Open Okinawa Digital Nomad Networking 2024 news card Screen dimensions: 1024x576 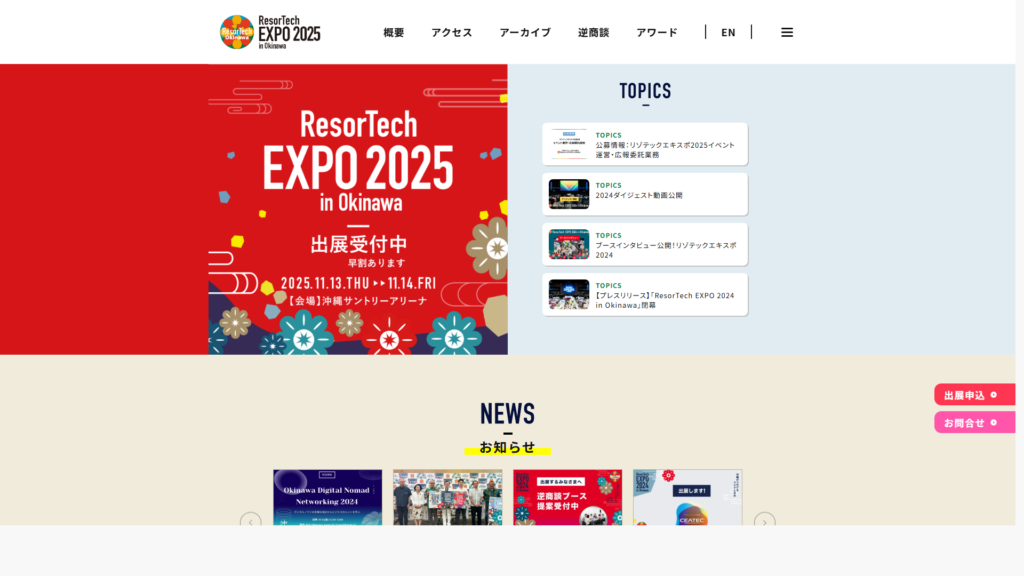tap(328, 498)
